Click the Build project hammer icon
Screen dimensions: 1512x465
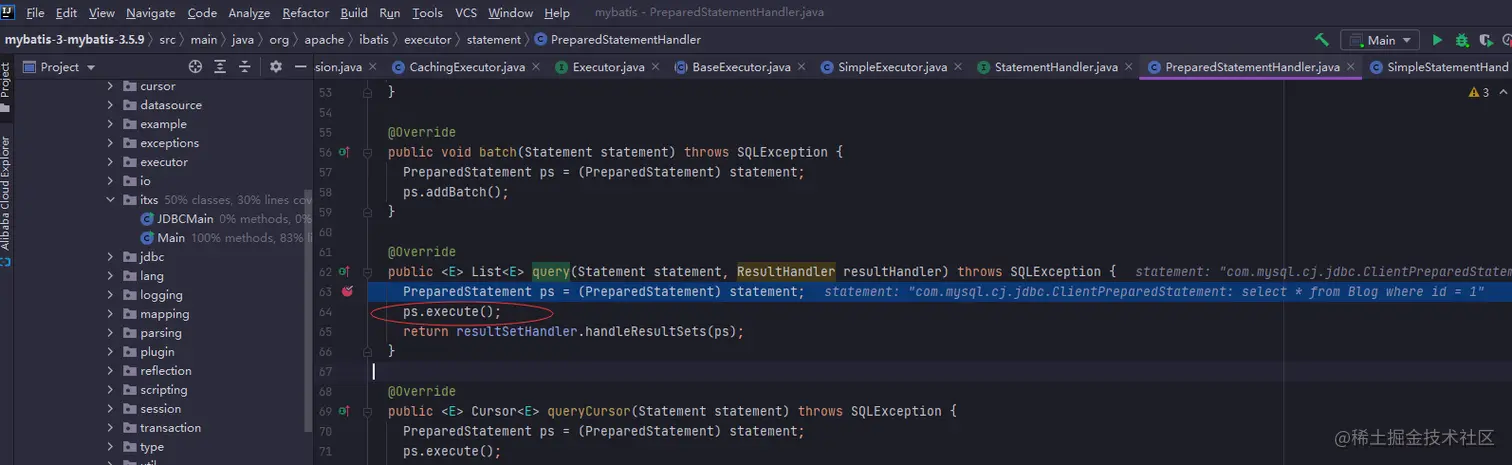tap(1322, 40)
